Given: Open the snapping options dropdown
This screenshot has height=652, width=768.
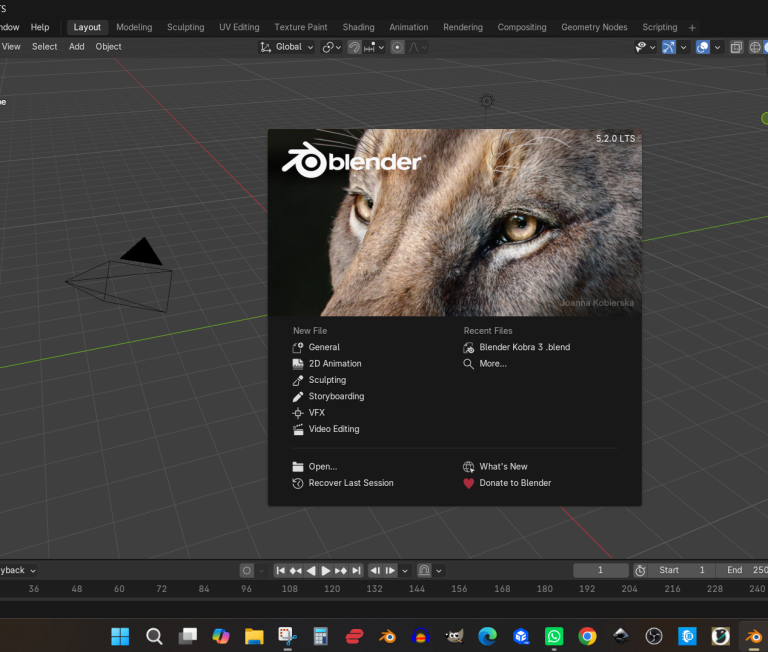Looking at the screenshot, I should [375, 47].
